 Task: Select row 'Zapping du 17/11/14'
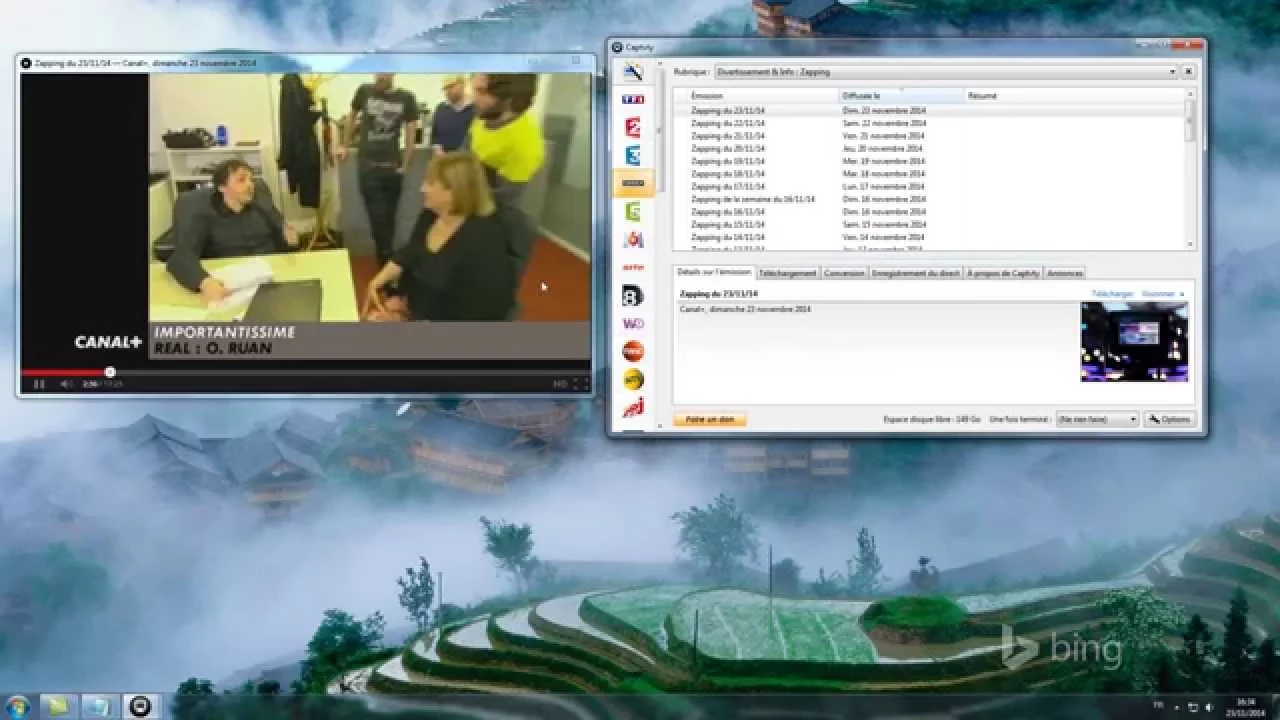pos(929,186)
